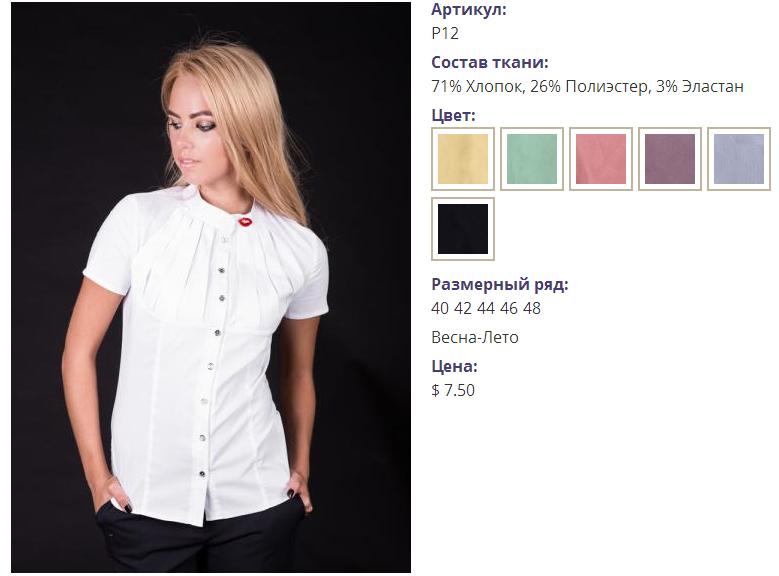Screen dimensions: 779x576
Task: Click the Состав ткани heading
Action: [x=489, y=62]
